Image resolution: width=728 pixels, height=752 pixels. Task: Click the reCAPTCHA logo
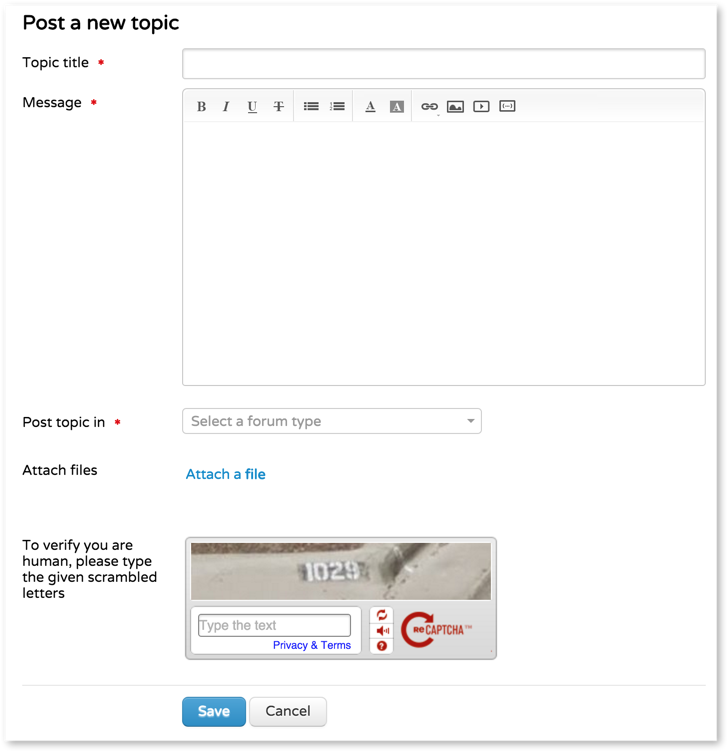pos(436,630)
